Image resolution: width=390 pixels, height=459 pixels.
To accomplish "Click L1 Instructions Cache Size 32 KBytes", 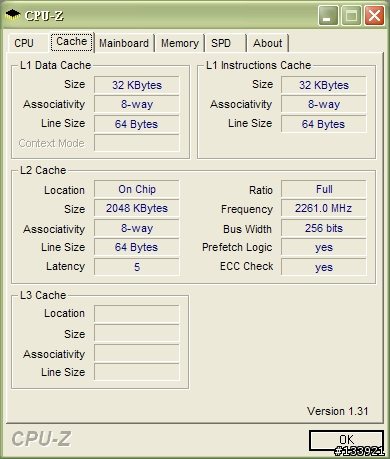I will 324,85.
